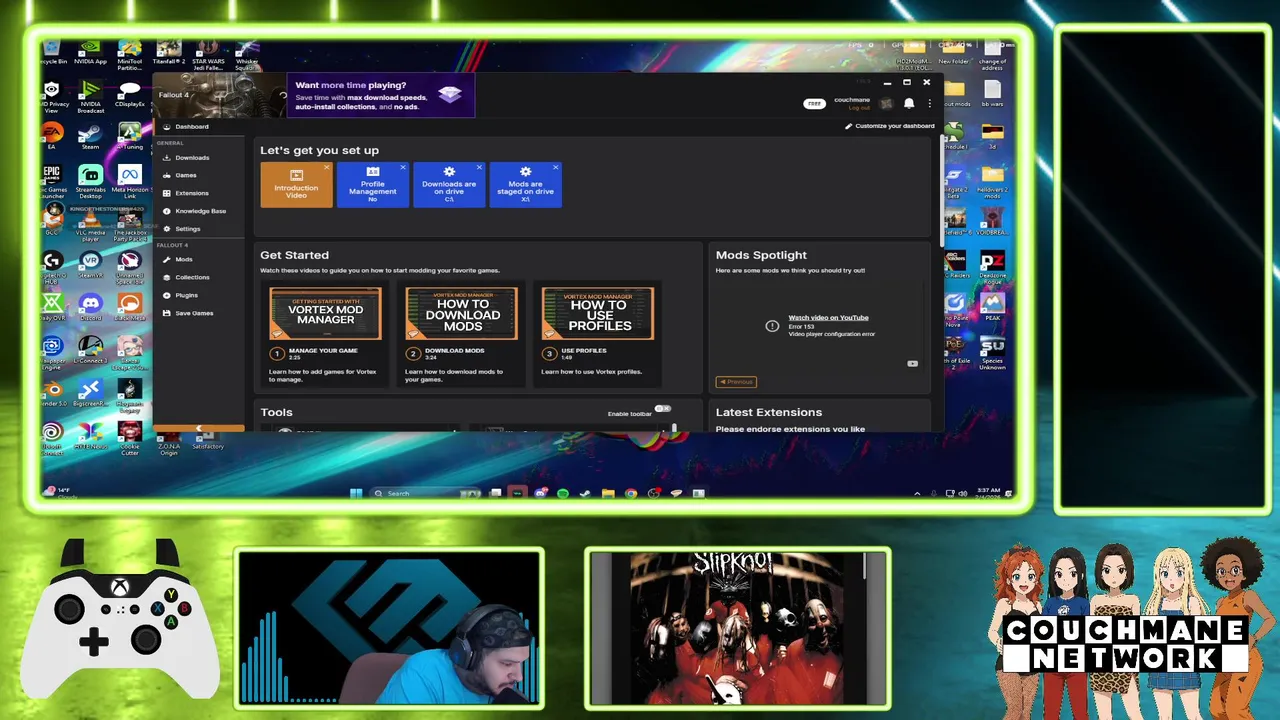Select the Streamlabs Desktop icon
Image resolution: width=1280 pixels, height=720 pixels.
(91, 181)
